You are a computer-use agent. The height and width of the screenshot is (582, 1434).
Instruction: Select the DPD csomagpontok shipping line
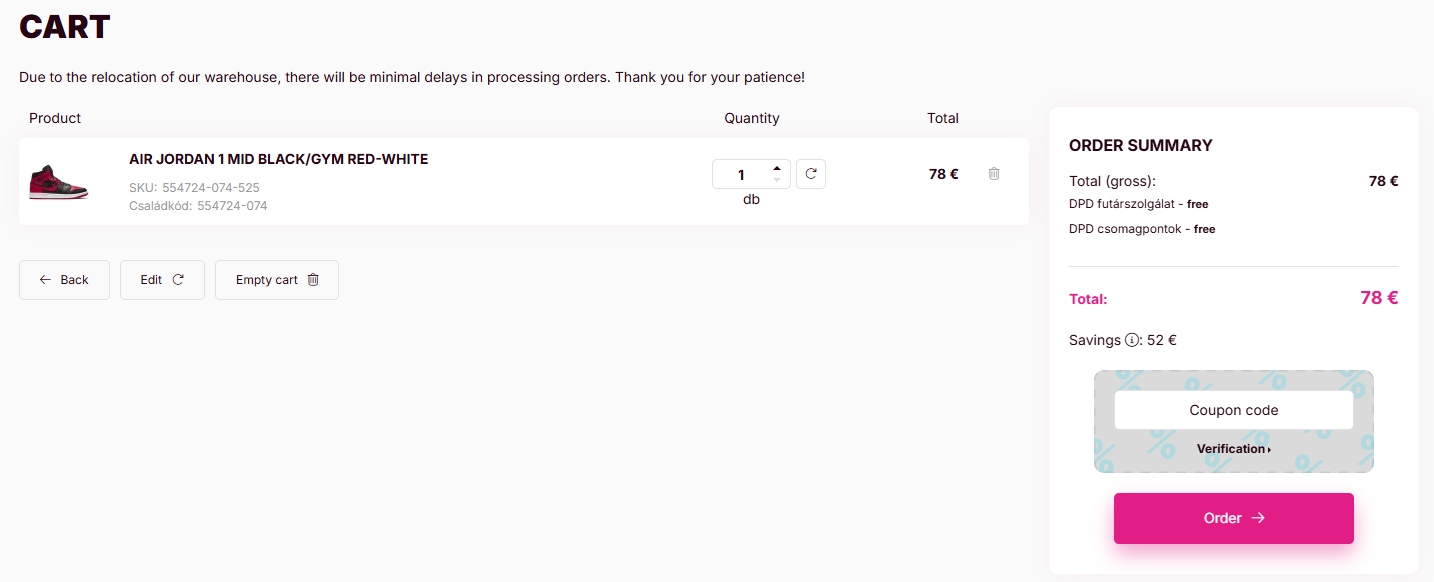coord(1142,229)
